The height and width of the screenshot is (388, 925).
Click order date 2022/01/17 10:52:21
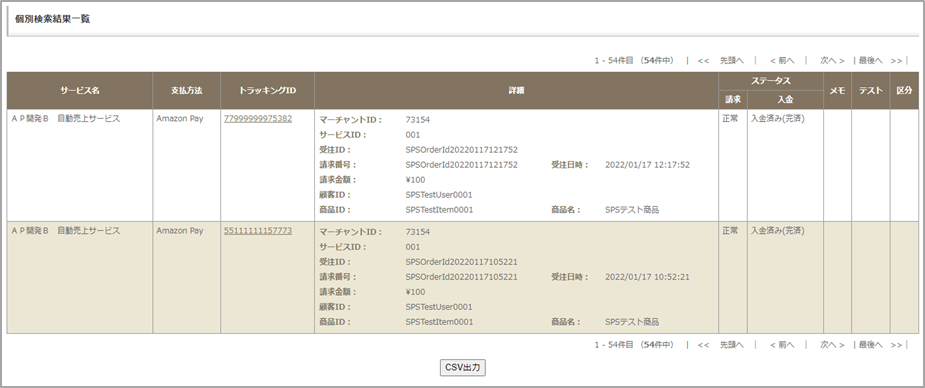tap(647, 277)
